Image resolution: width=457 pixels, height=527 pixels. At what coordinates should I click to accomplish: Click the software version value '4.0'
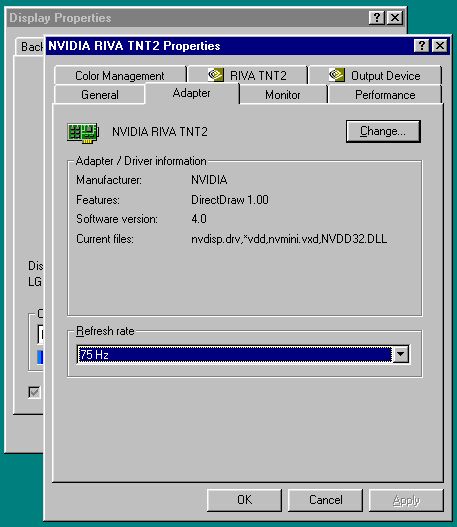pos(199,219)
